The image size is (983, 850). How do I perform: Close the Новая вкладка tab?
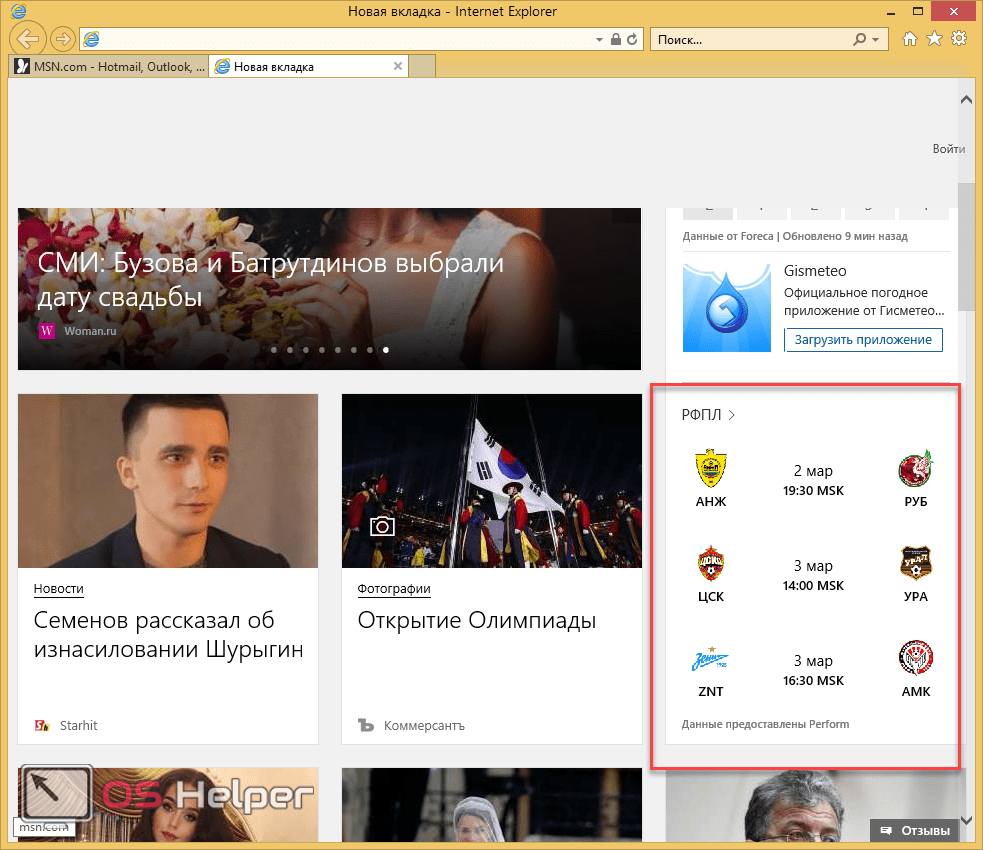pyautogui.click(x=398, y=67)
